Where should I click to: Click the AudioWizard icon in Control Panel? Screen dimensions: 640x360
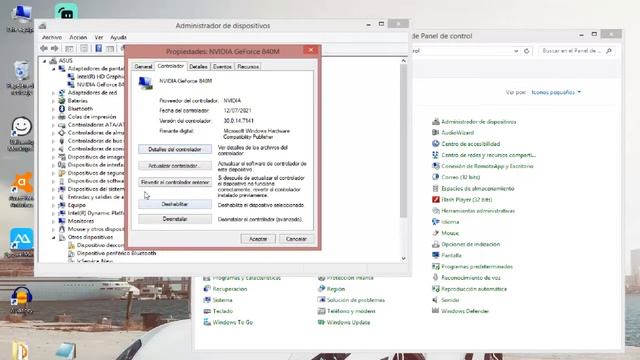pyautogui.click(x=435, y=133)
